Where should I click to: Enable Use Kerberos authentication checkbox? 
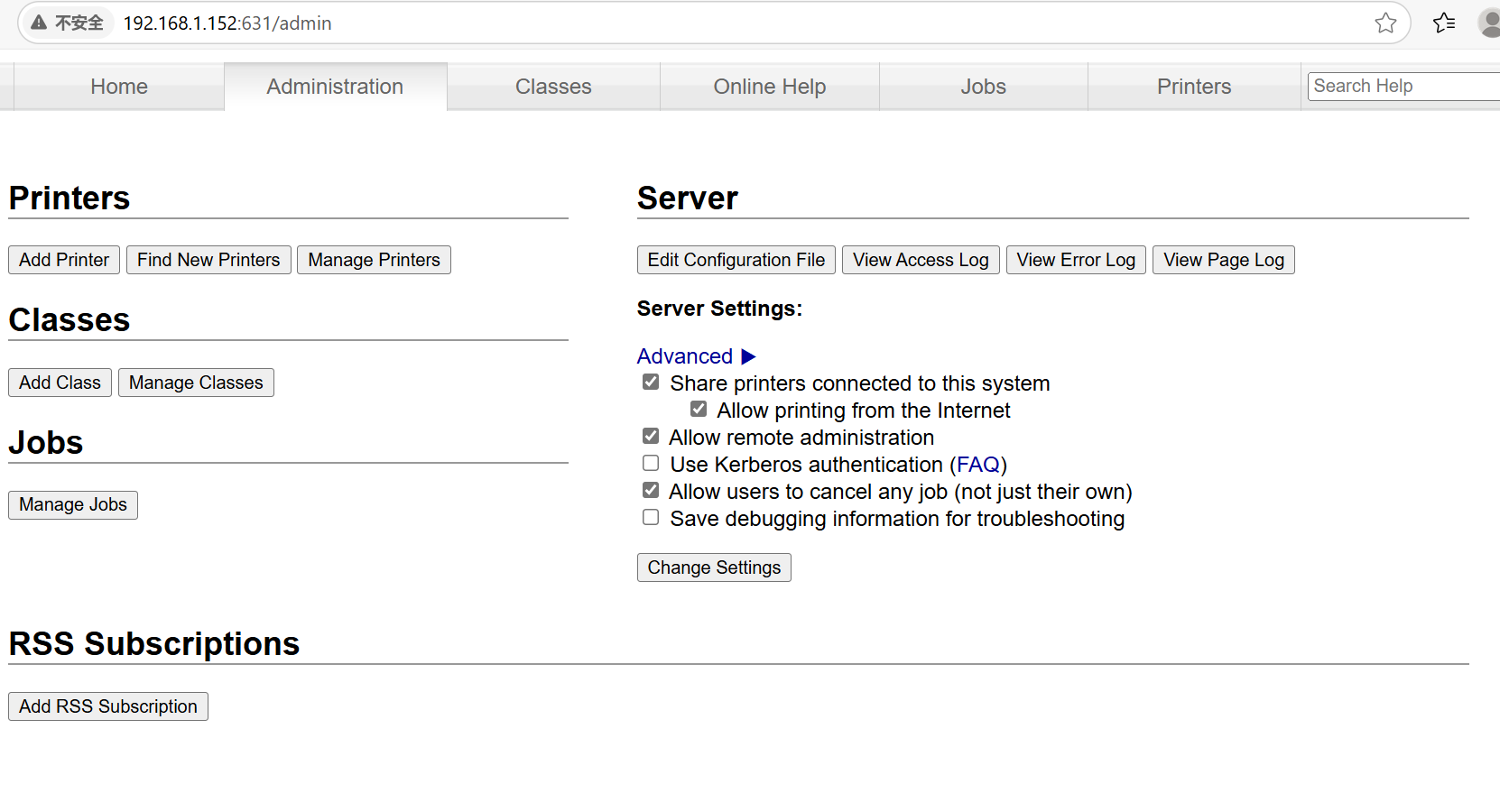[x=651, y=464]
